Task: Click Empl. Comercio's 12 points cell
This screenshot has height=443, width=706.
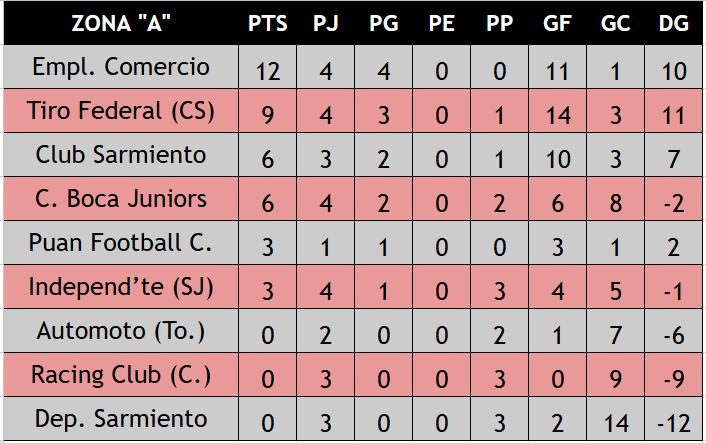Action: point(267,71)
